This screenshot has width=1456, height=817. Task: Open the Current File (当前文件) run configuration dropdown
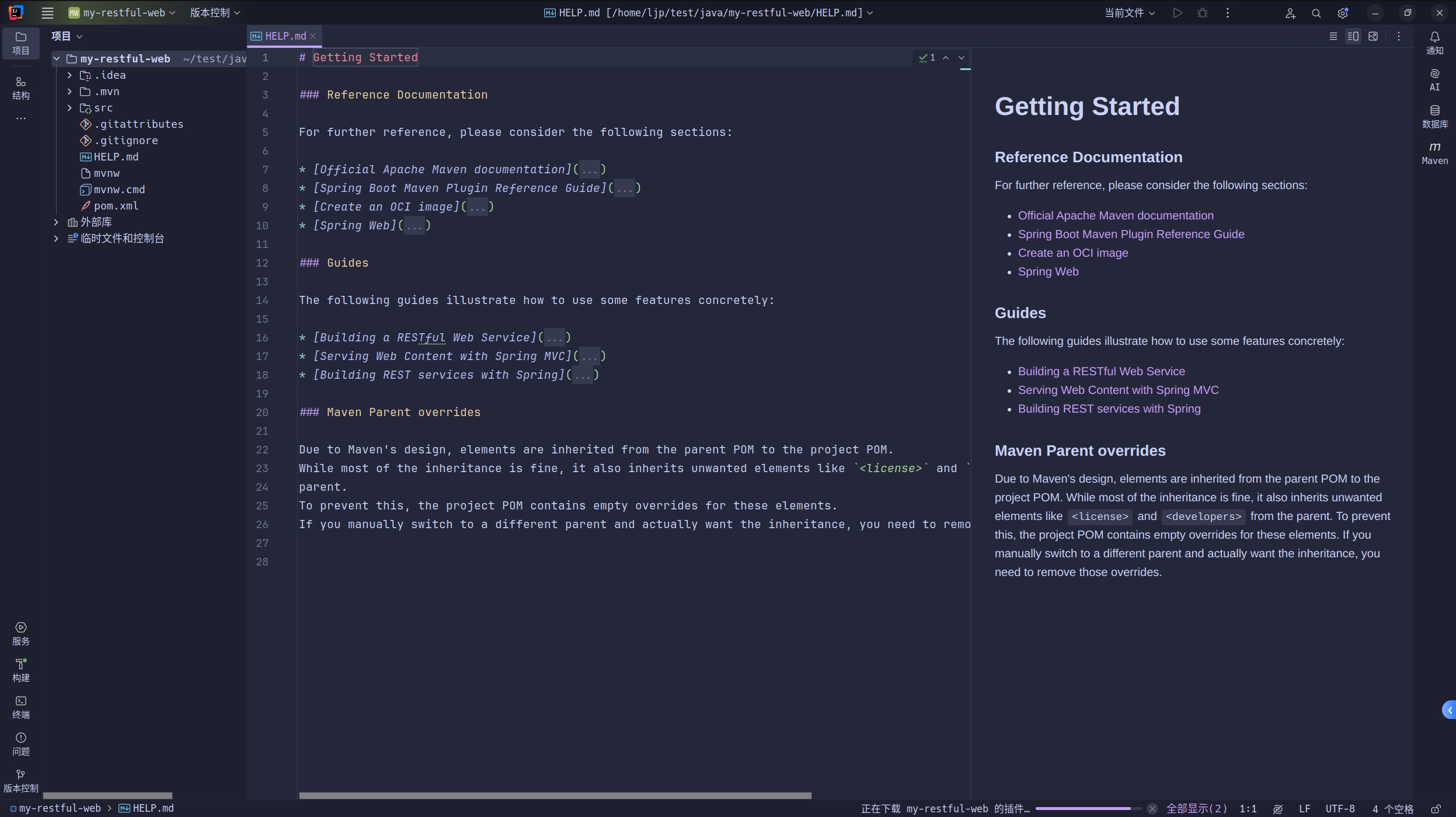(1129, 13)
